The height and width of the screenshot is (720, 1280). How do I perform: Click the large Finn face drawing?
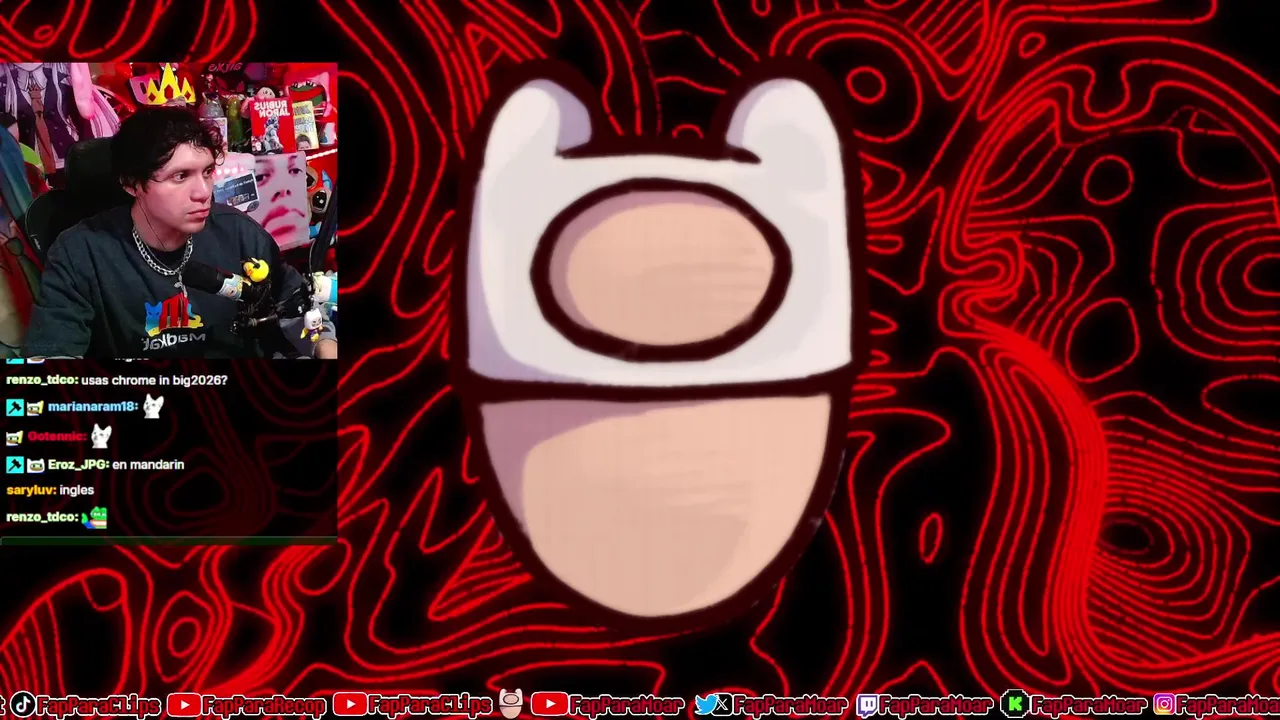[660, 350]
